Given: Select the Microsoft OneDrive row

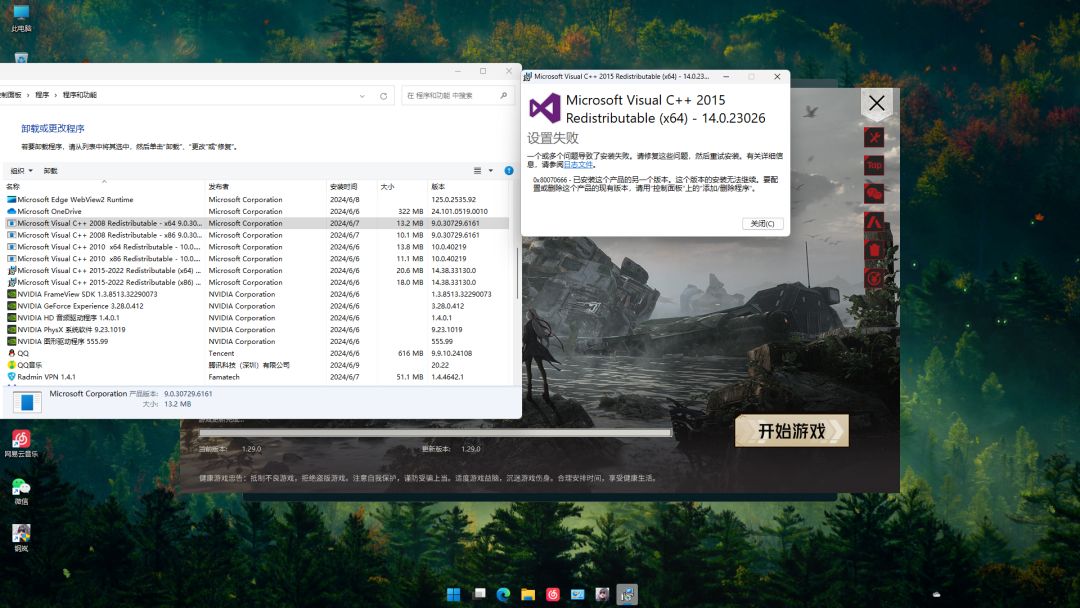Looking at the screenshot, I should tap(257, 211).
